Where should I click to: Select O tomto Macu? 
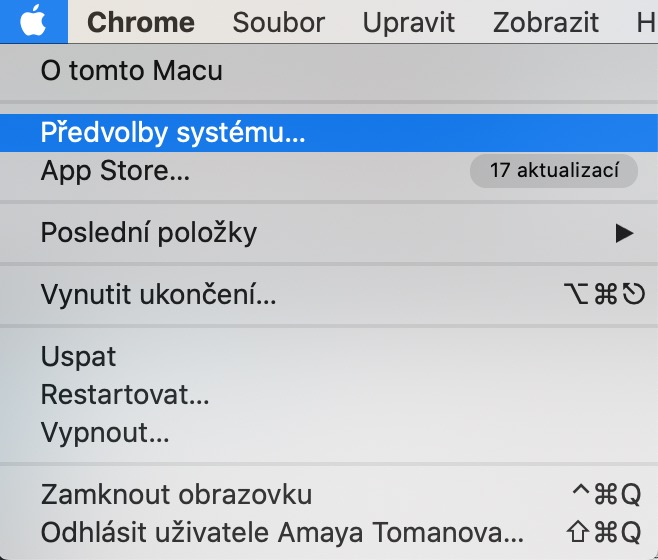coord(132,71)
